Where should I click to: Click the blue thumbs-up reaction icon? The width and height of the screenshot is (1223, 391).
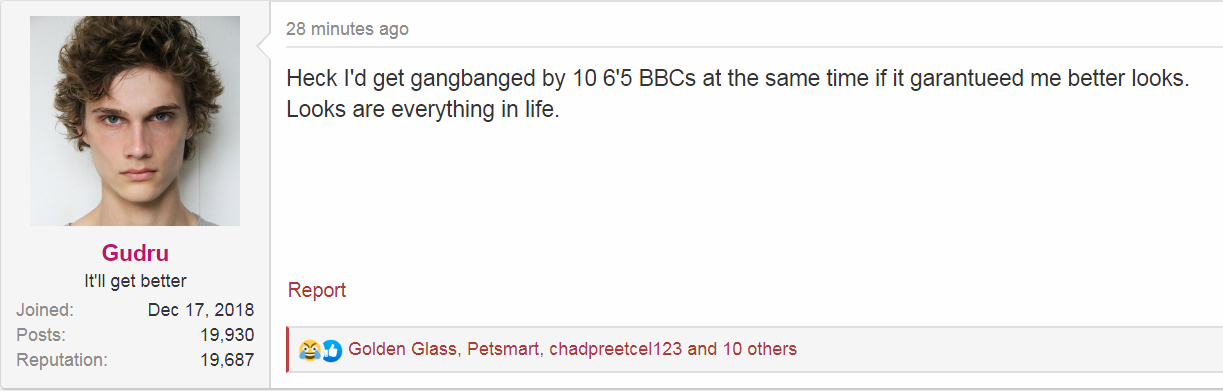[332, 351]
